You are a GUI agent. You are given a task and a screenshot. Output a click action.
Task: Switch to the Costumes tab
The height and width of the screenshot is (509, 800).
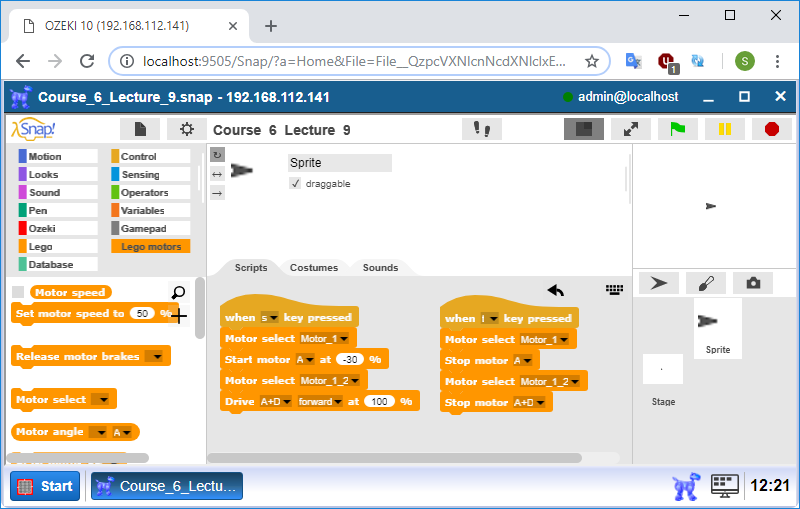tap(314, 268)
